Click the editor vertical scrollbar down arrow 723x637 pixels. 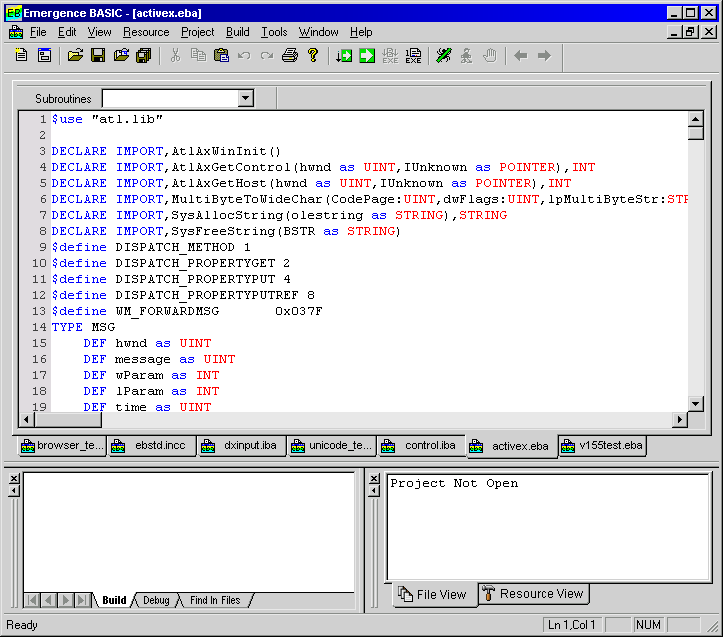coord(696,402)
